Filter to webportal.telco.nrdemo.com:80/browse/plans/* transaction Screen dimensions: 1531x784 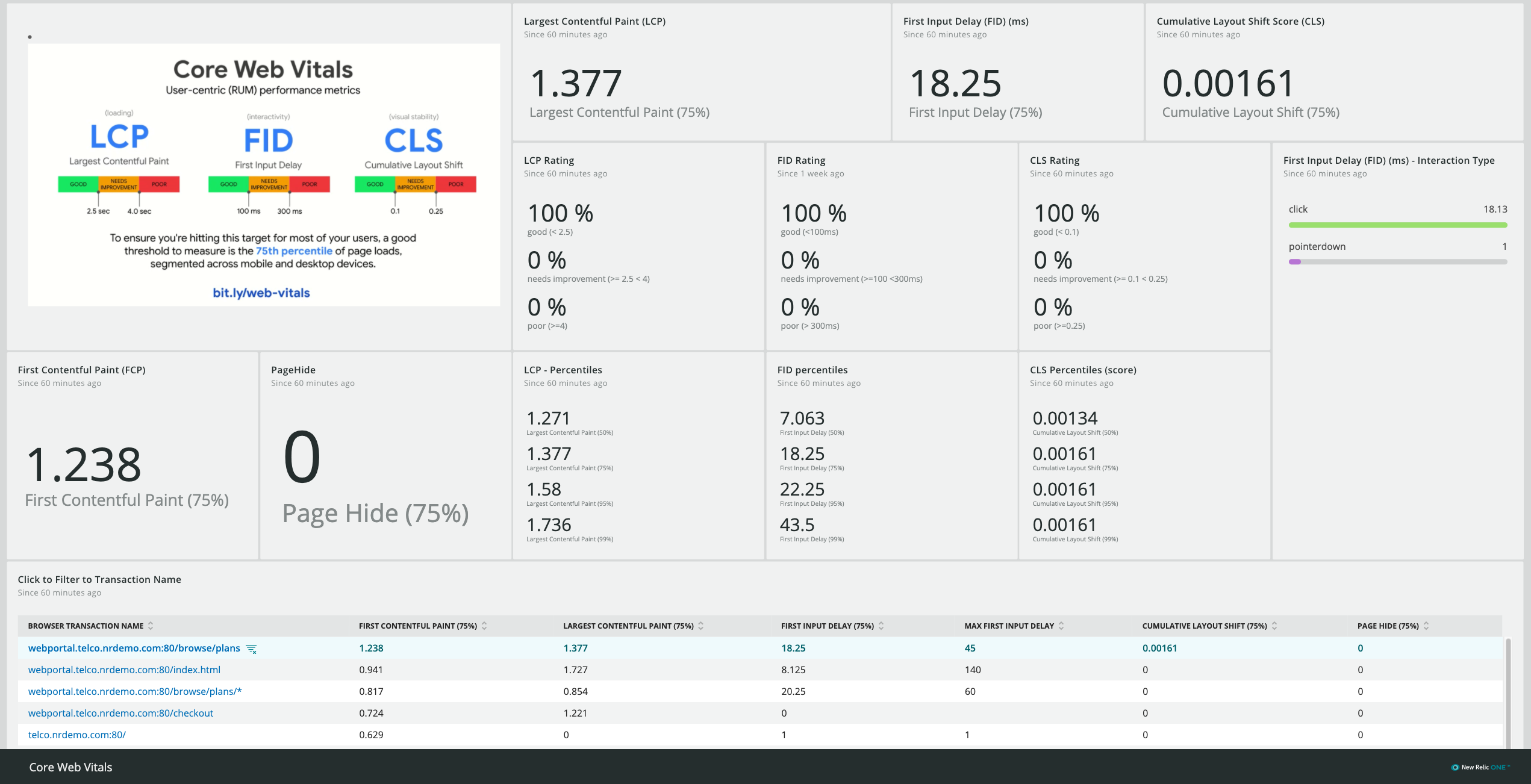[x=135, y=691]
